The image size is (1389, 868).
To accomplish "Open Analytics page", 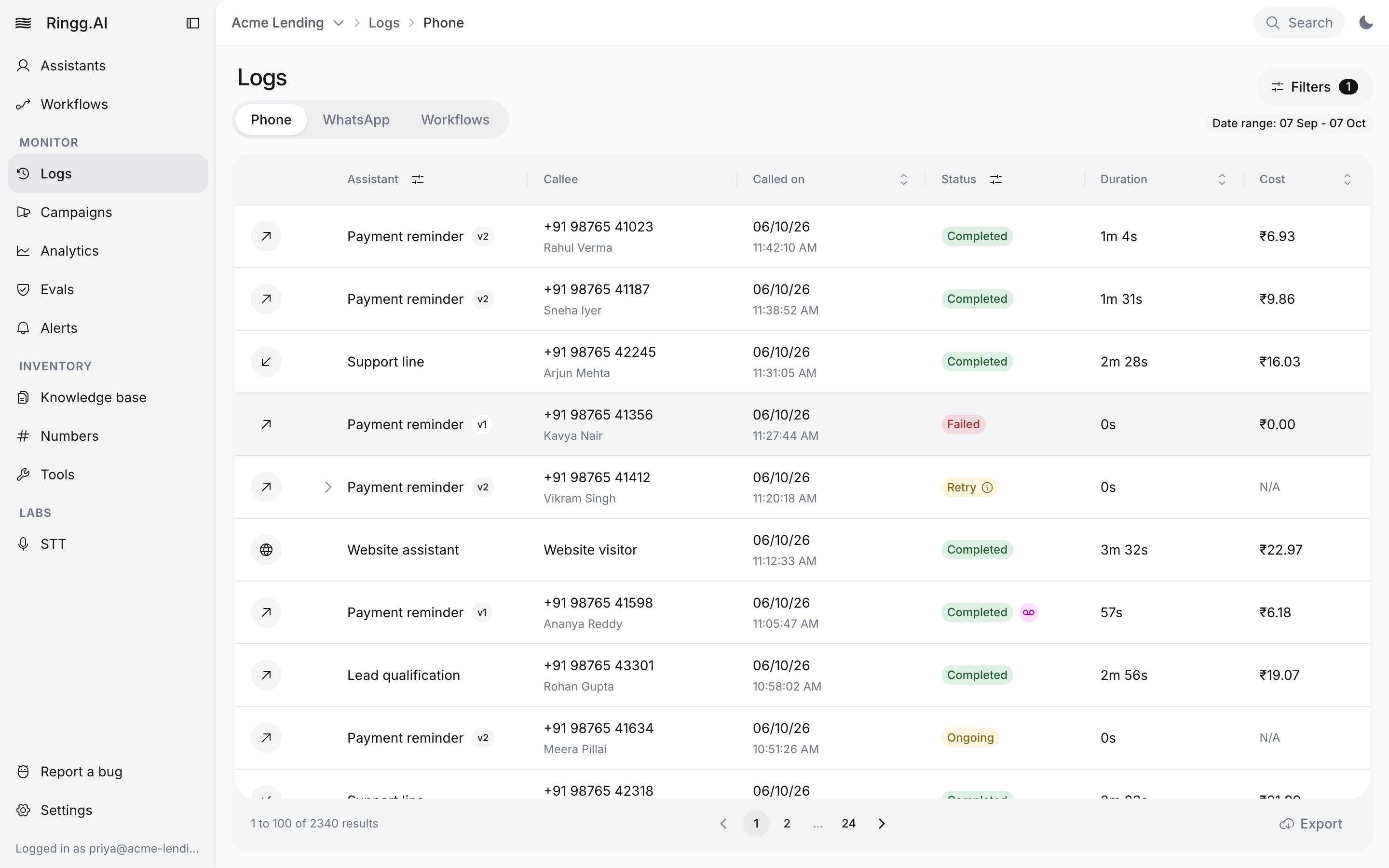I will click(x=108, y=251).
